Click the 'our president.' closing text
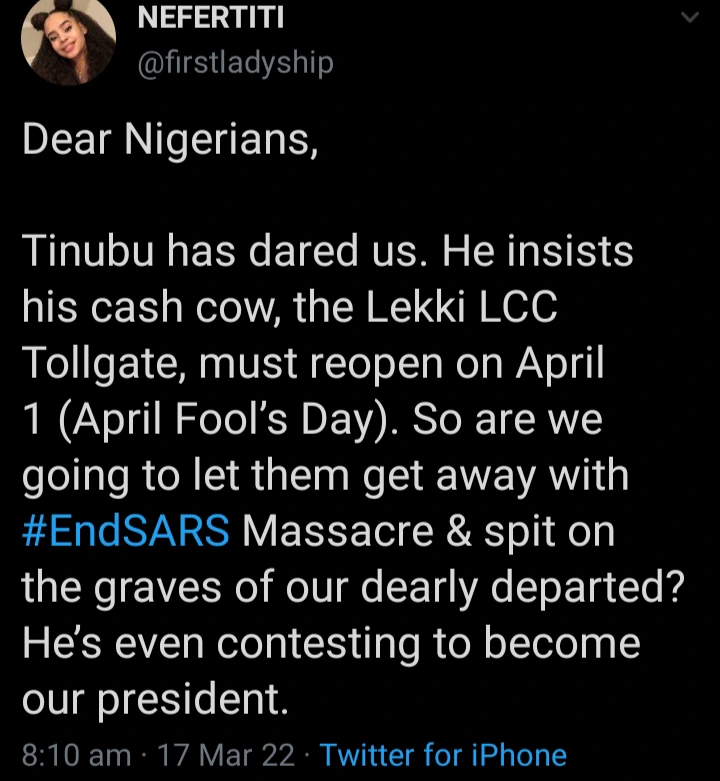The width and height of the screenshot is (720, 781). 155,699
